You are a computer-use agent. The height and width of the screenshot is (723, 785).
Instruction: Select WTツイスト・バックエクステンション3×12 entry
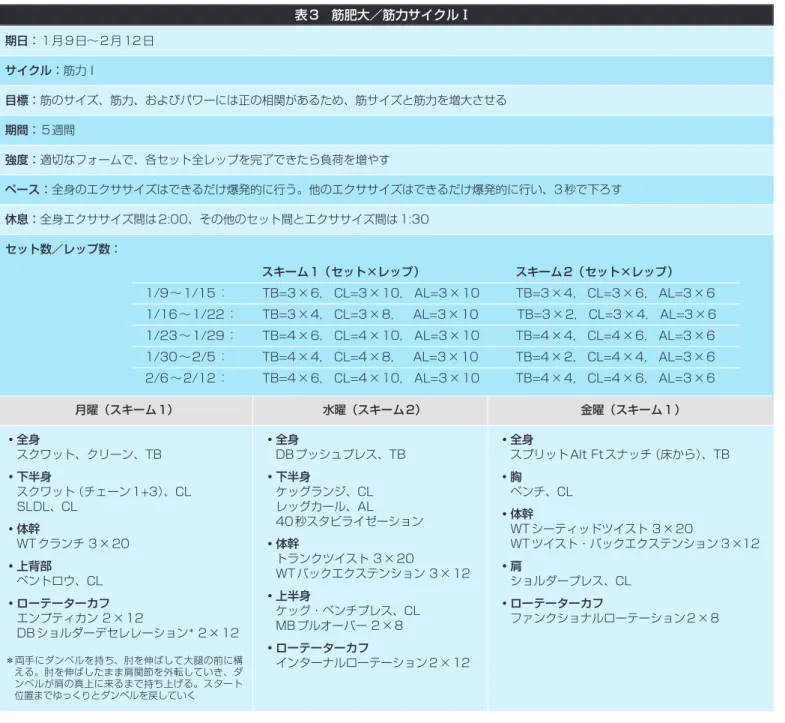635,544
